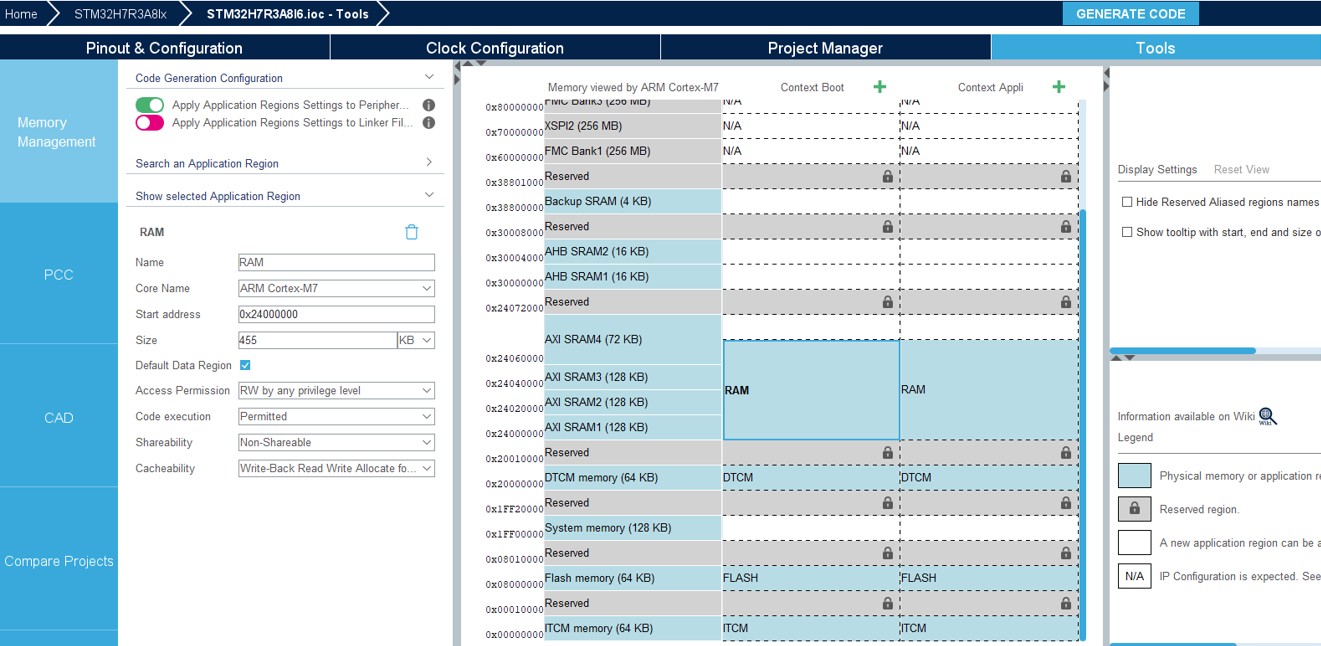
Task: Open the Cacheability dropdown
Action: (x=336, y=468)
